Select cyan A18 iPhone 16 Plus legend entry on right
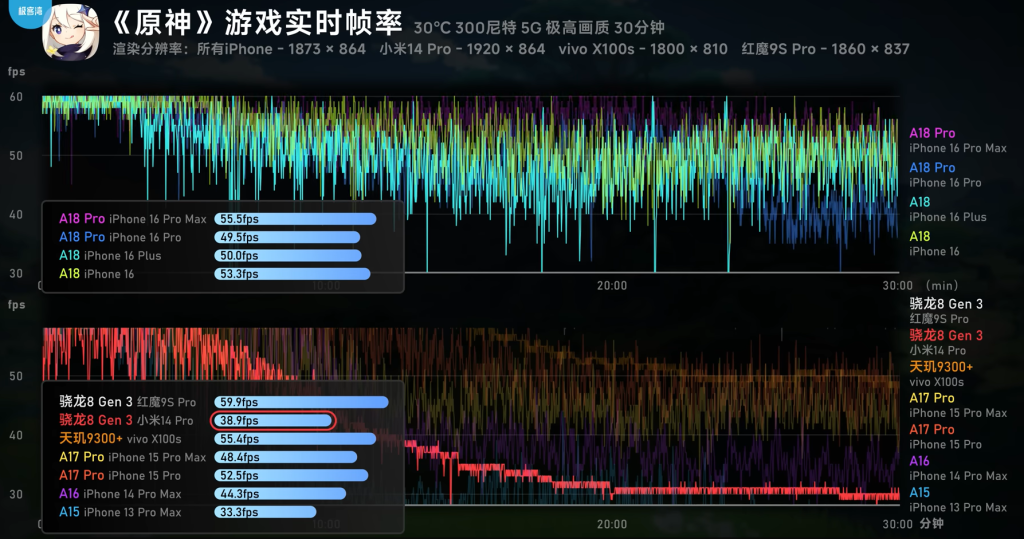The height and width of the screenshot is (539, 1024). [x=947, y=209]
